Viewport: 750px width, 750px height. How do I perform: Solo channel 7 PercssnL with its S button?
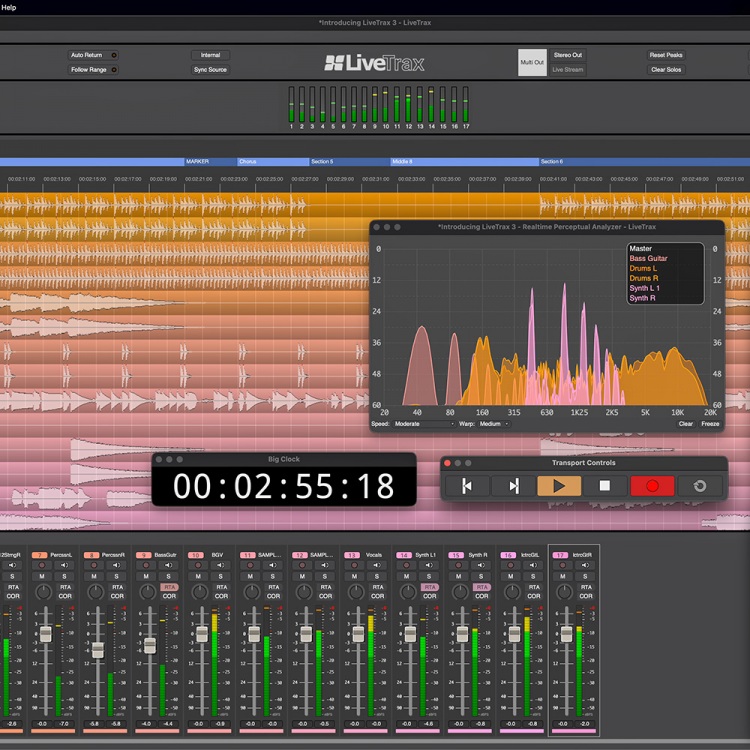pos(64,576)
